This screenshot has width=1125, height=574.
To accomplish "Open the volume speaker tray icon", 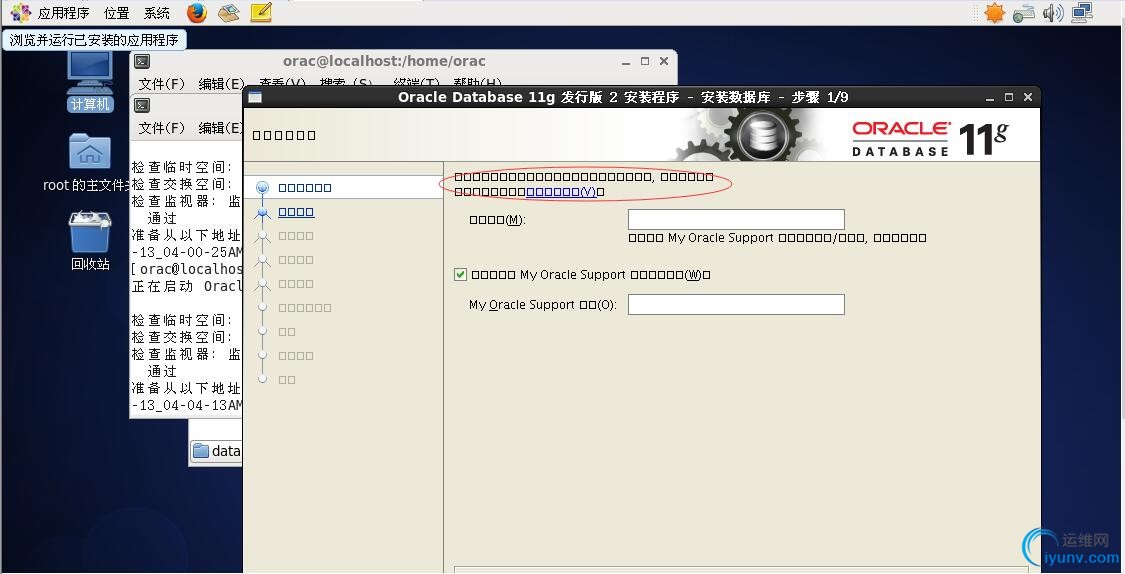I will point(1053,12).
